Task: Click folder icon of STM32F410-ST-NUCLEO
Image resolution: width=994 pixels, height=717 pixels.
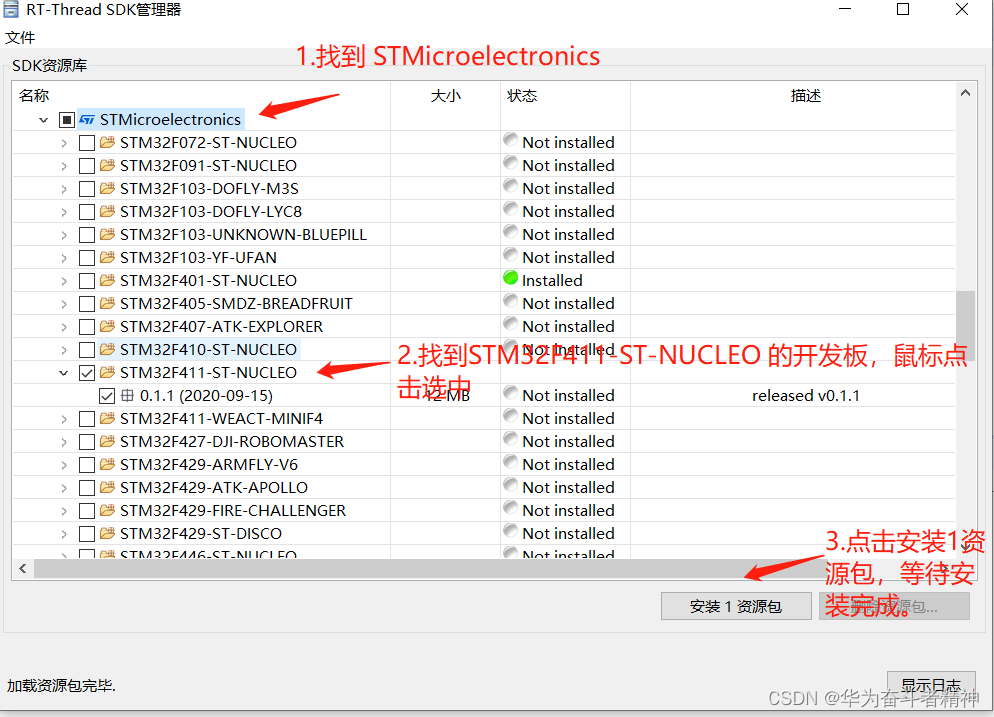Action: [x=107, y=349]
